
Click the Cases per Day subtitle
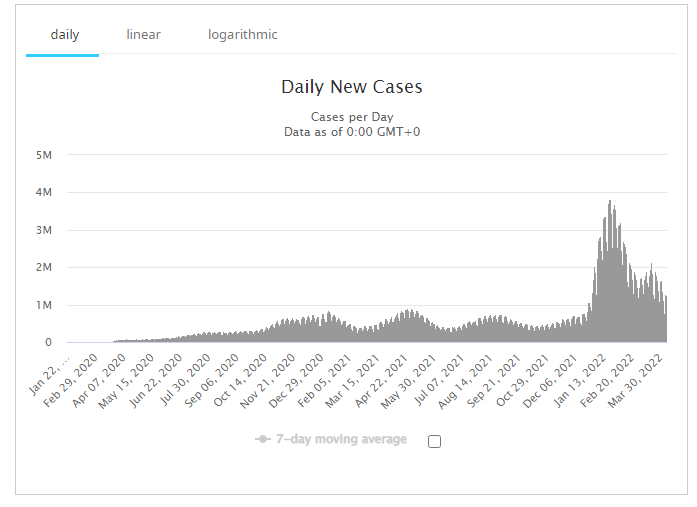(352, 117)
